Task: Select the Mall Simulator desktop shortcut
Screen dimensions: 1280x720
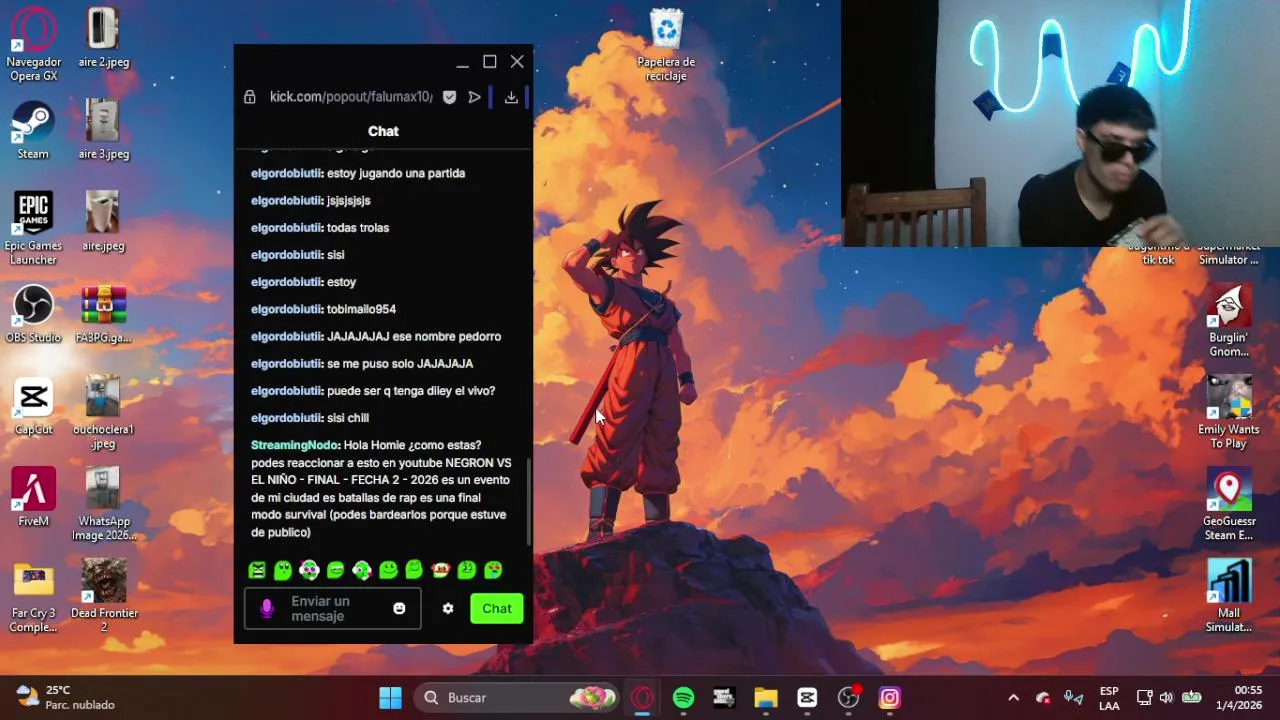Action: point(1229,597)
